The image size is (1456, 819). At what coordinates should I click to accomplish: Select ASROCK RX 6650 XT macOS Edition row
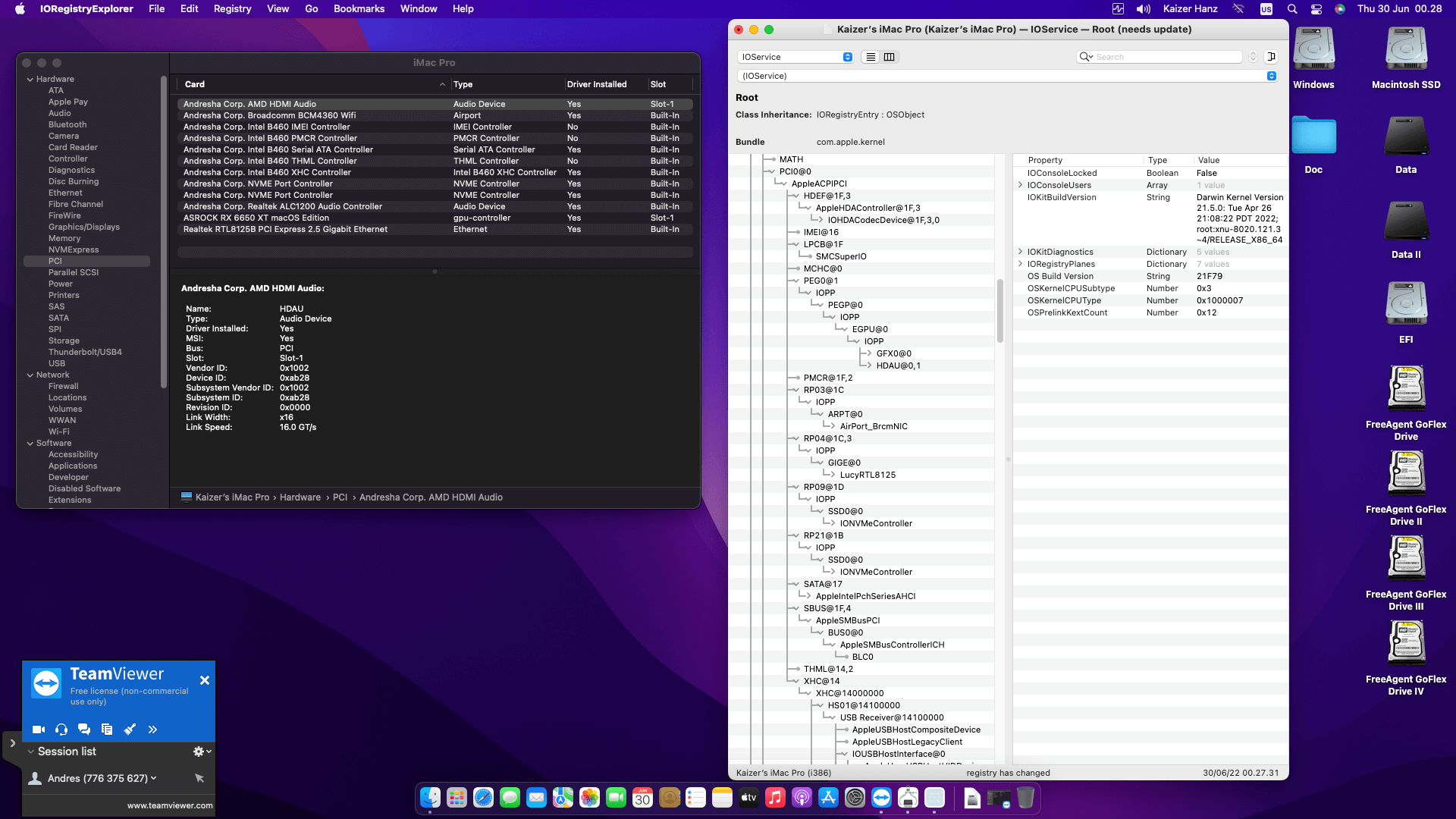click(435, 218)
